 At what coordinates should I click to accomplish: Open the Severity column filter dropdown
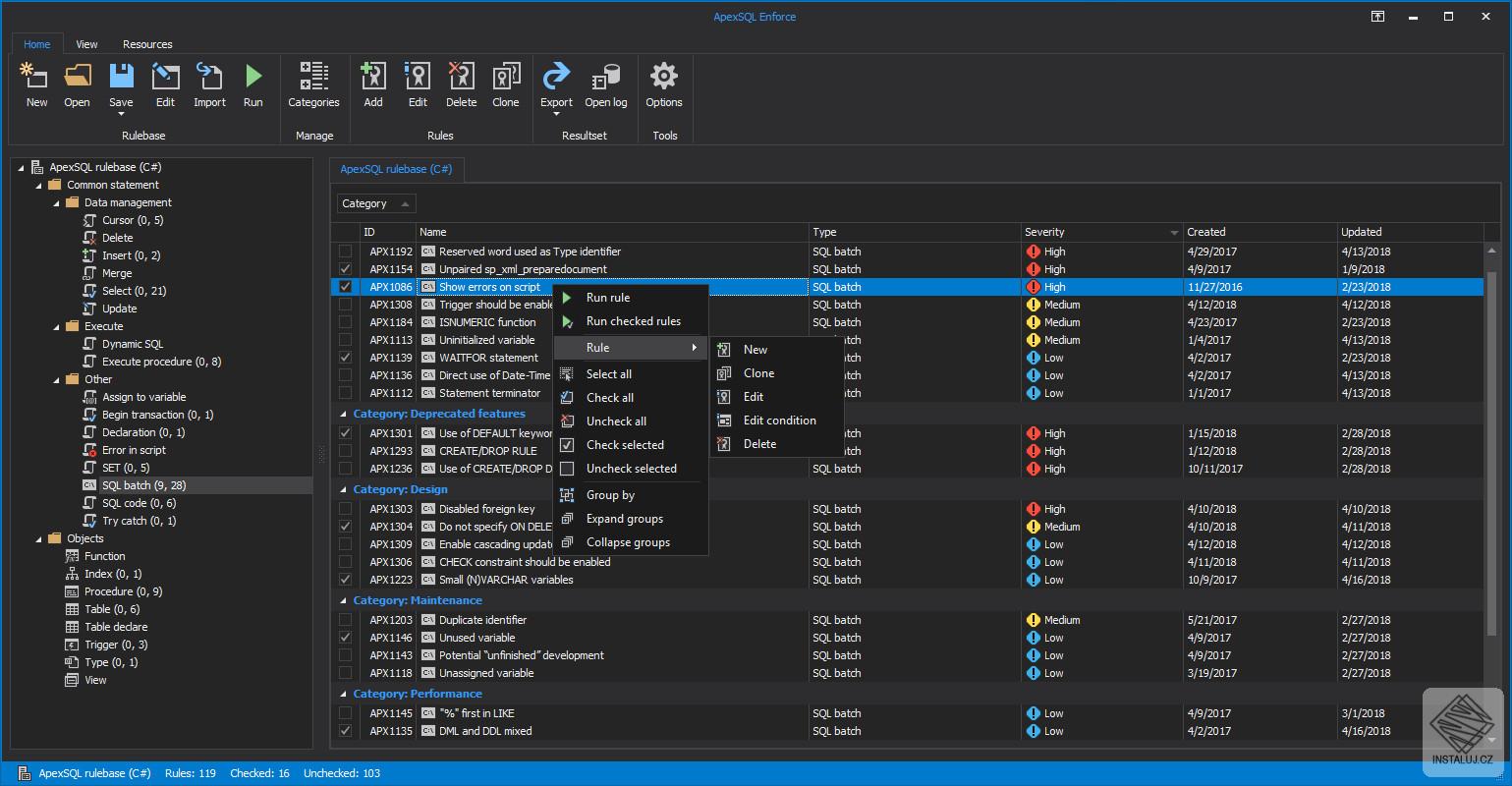pyautogui.click(x=1173, y=233)
